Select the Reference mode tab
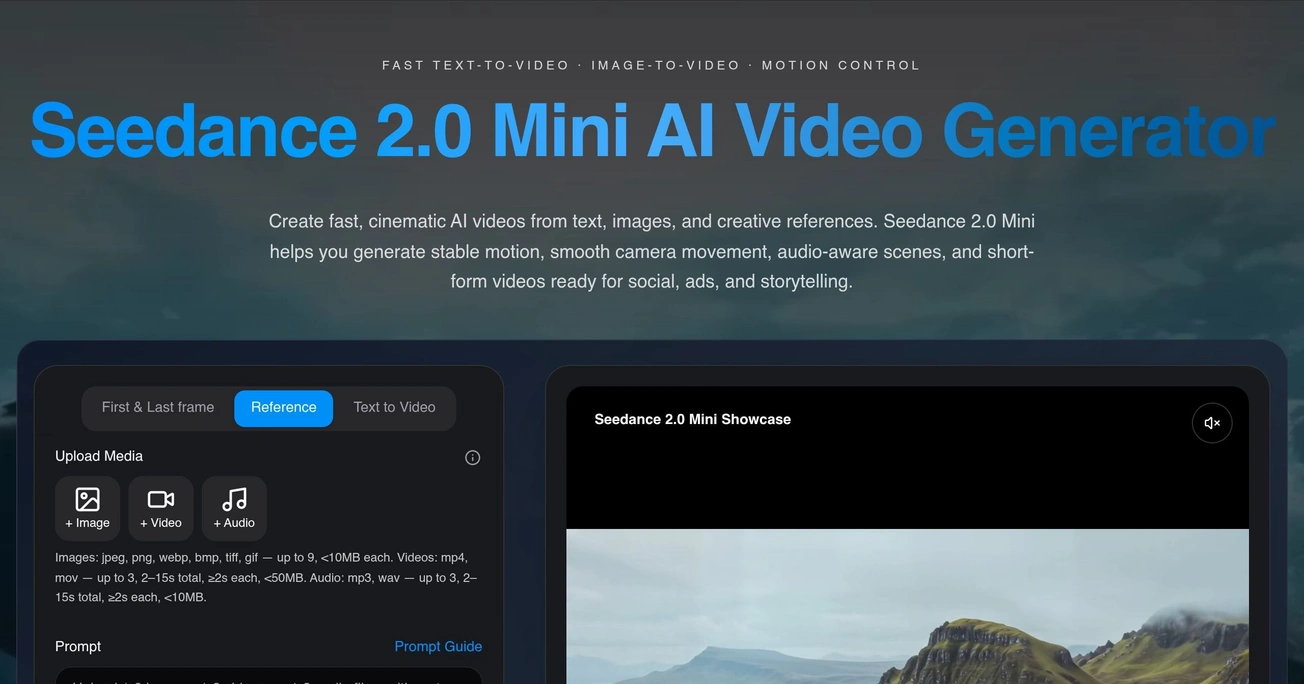 (284, 408)
